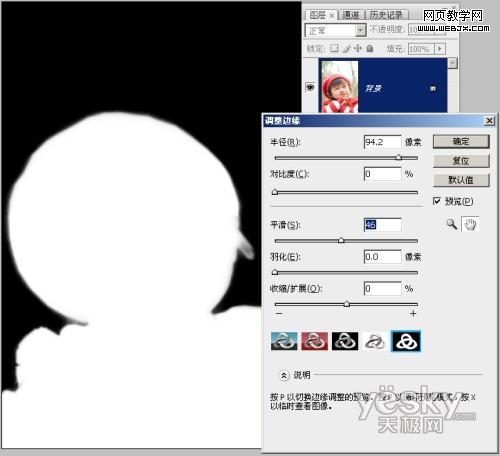Click the 半径 radius slider handle
The width and height of the screenshot is (500, 456).
click(399, 157)
